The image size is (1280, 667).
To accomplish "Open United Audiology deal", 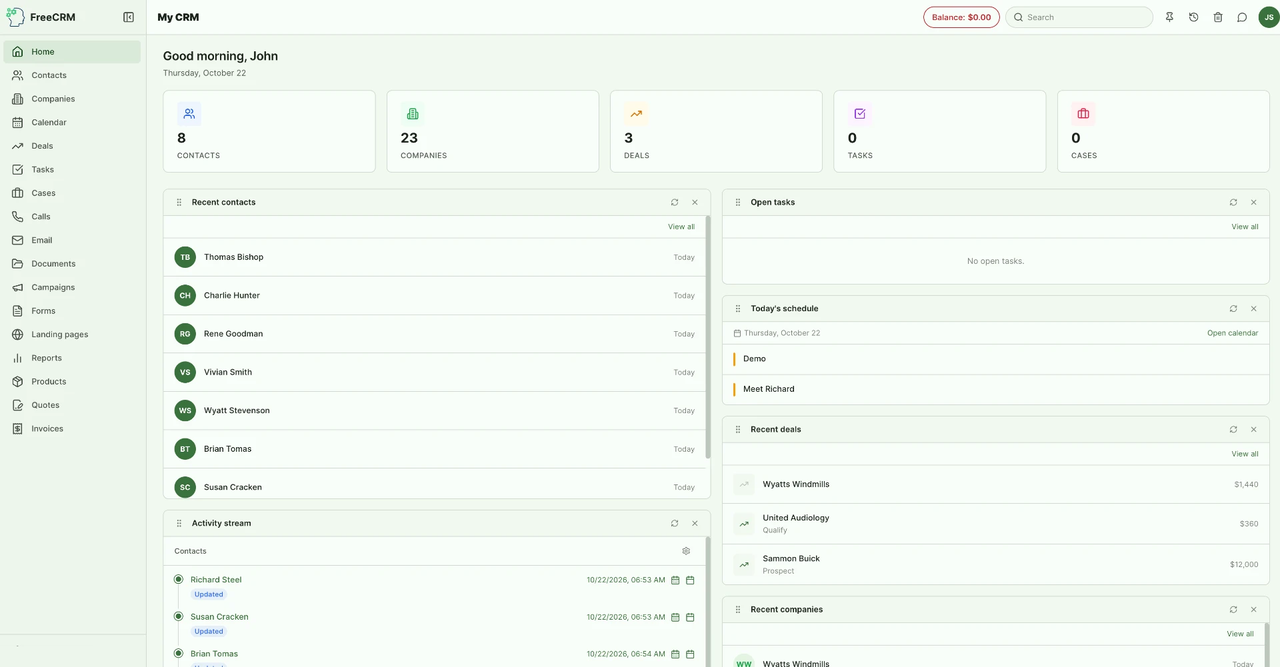I will point(996,524).
